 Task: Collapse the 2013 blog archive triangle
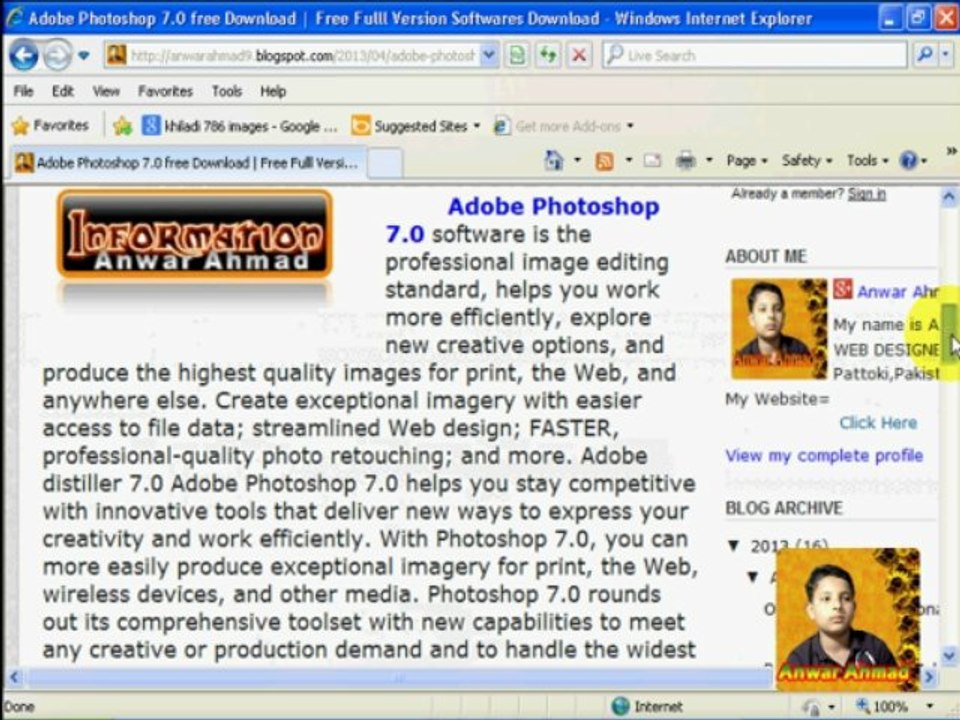tap(733, 545)
